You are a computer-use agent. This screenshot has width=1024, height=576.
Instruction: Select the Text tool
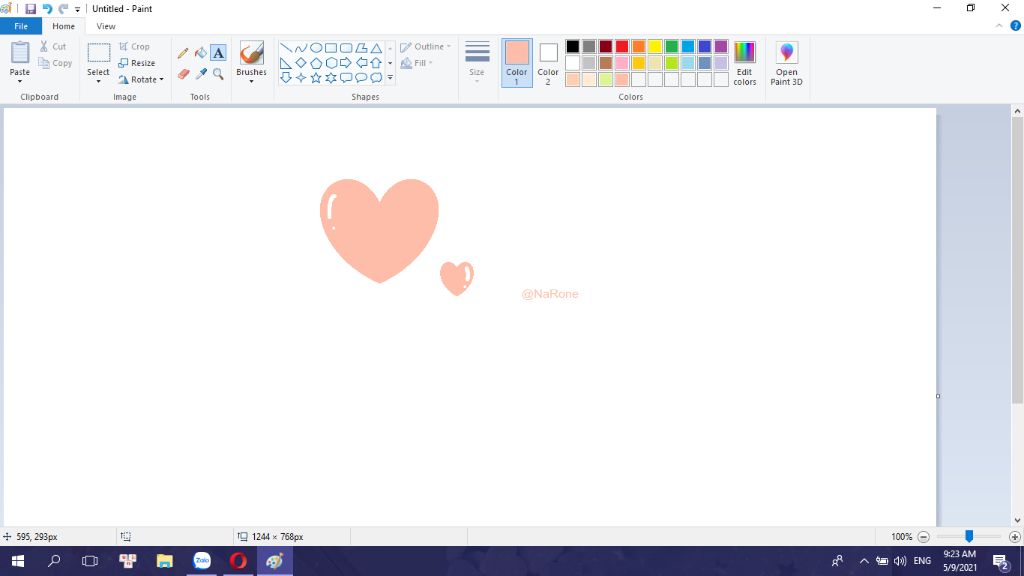point(218,53)
